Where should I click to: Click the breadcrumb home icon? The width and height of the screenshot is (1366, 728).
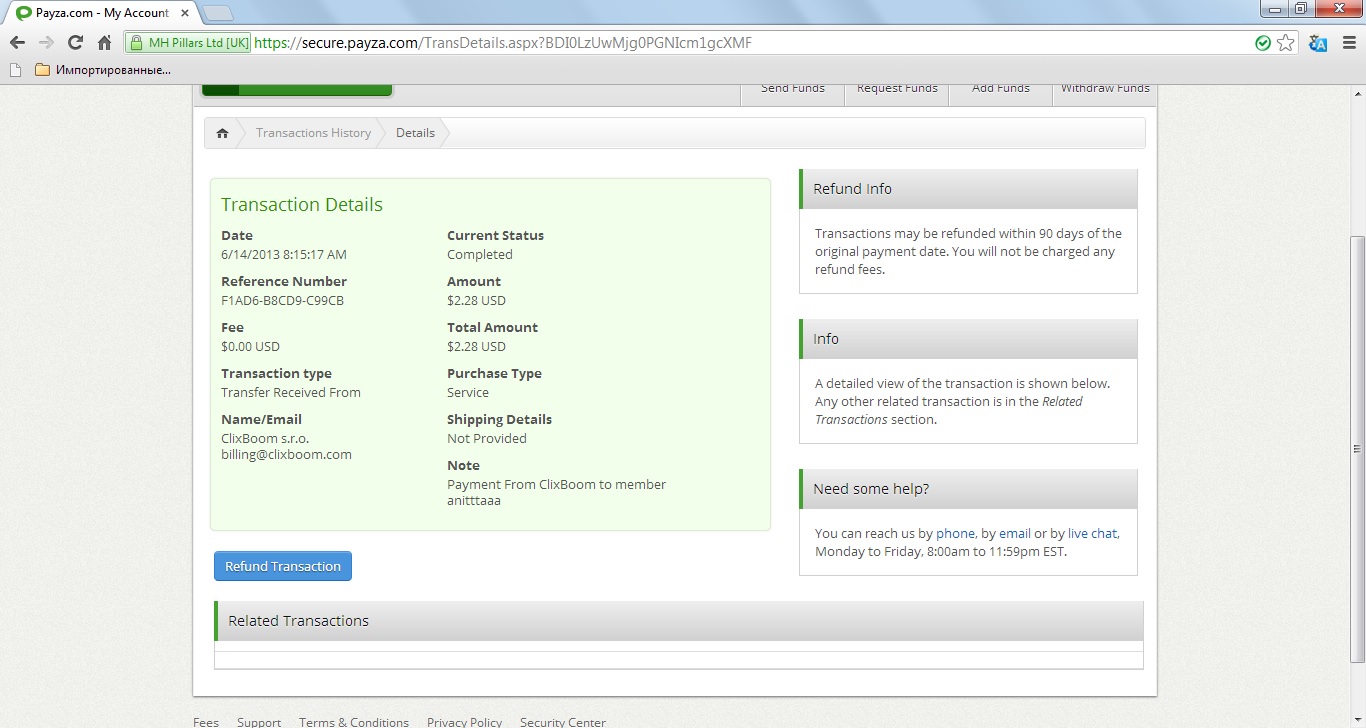pos(222,133)
